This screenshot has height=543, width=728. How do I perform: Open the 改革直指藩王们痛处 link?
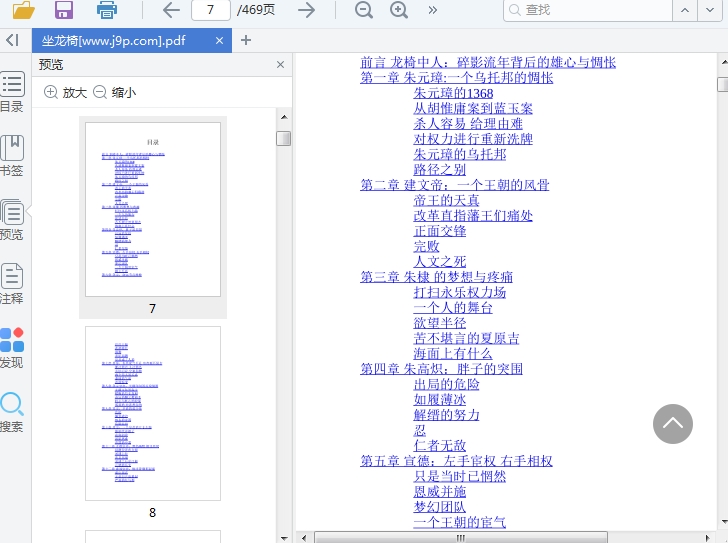[473, 215]
